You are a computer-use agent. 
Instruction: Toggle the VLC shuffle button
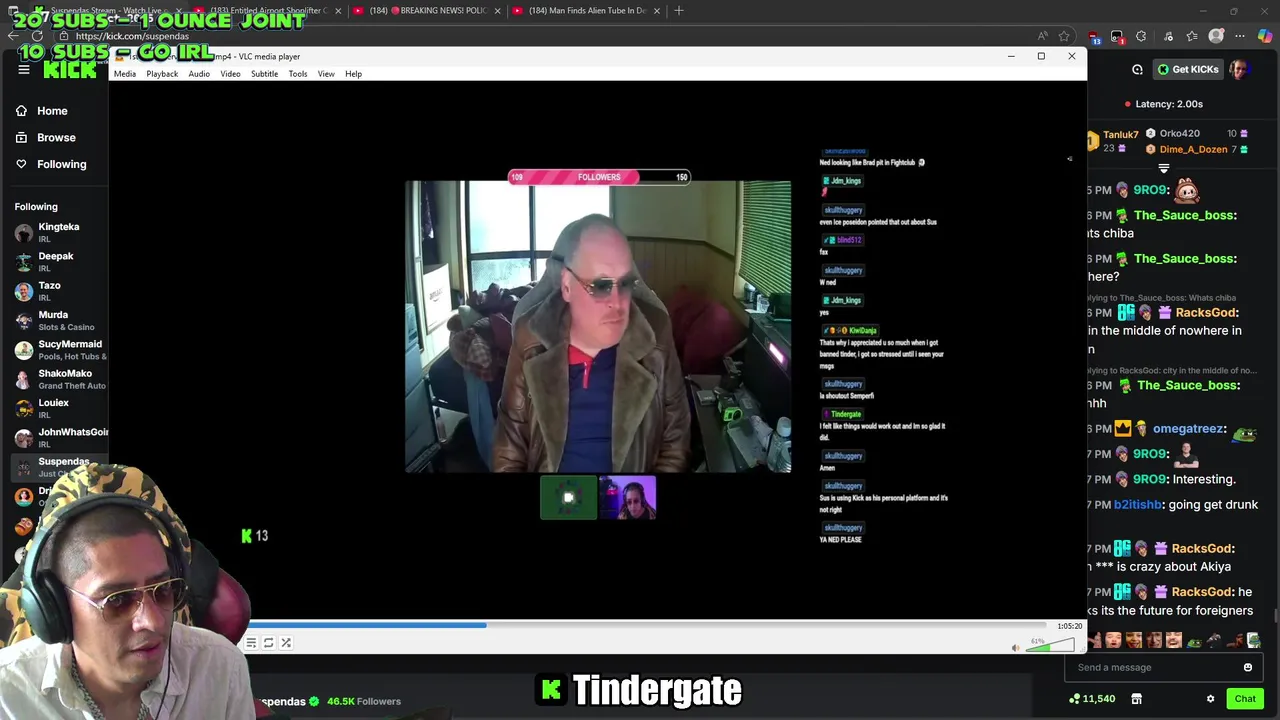tap(285, 643)
